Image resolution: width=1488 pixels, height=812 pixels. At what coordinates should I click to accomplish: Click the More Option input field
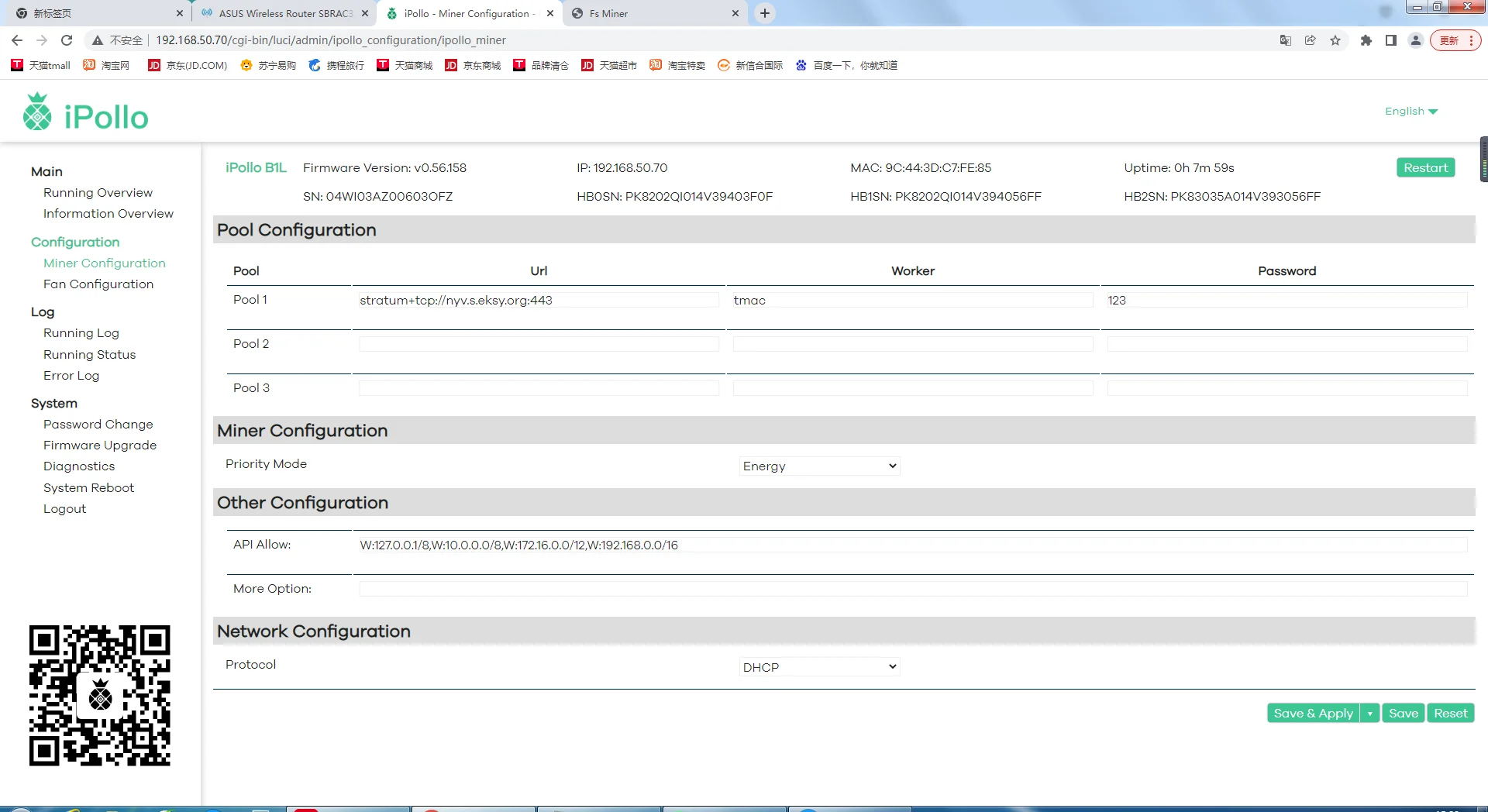[913, 589]
